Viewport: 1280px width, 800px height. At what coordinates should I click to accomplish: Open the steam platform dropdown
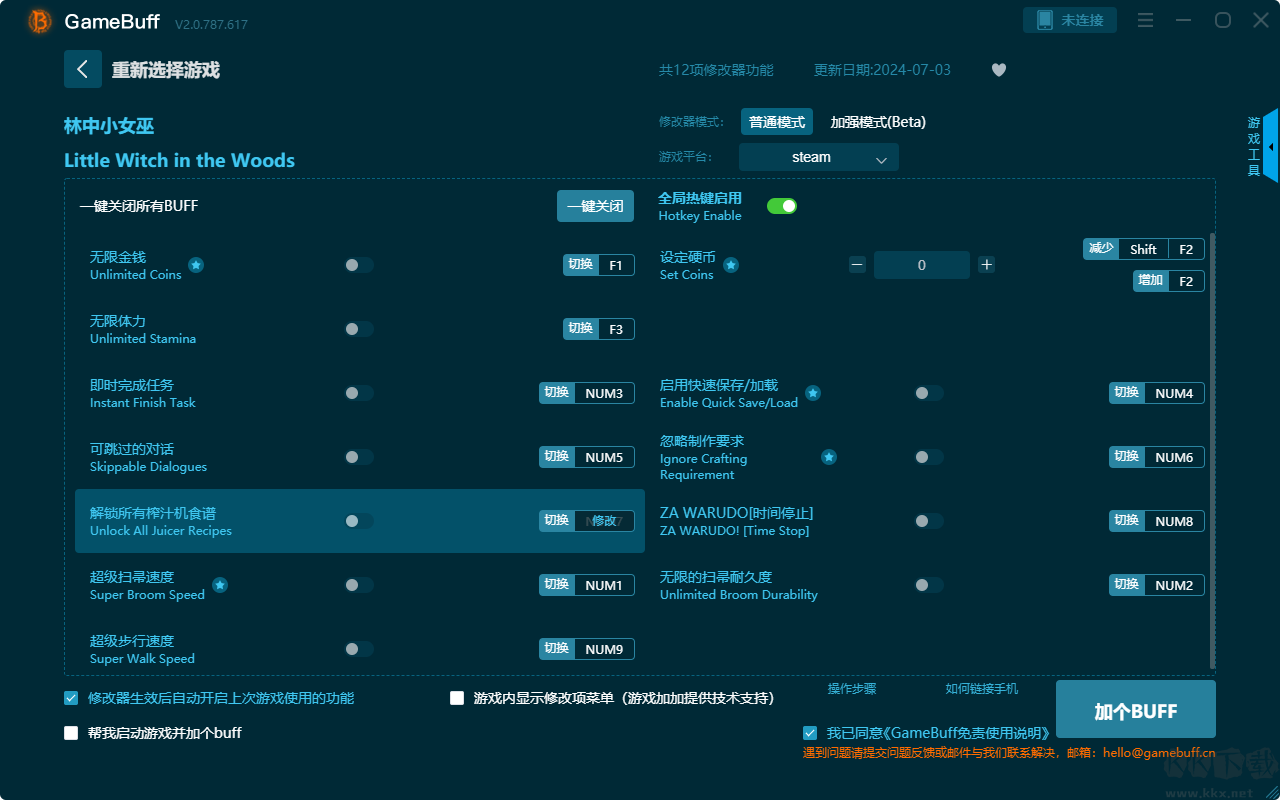pyautogui.click(x=819, y=157)
